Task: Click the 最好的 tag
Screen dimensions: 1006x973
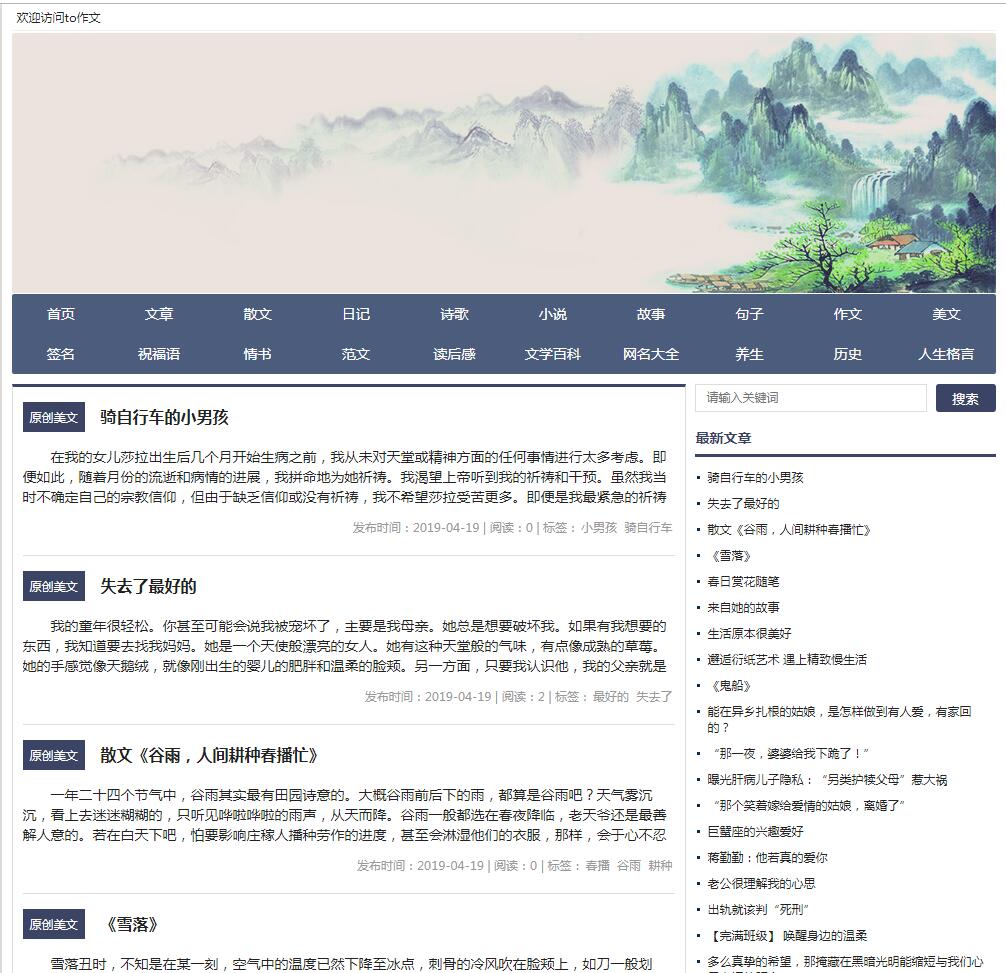Action: click(x=610, y=697)
